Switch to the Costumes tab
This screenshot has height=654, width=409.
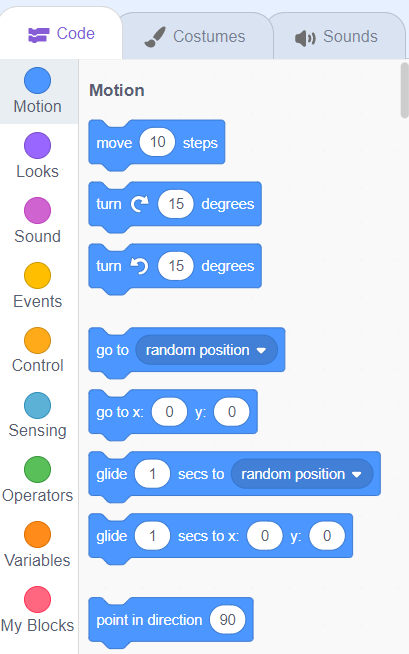pos(195,36)
